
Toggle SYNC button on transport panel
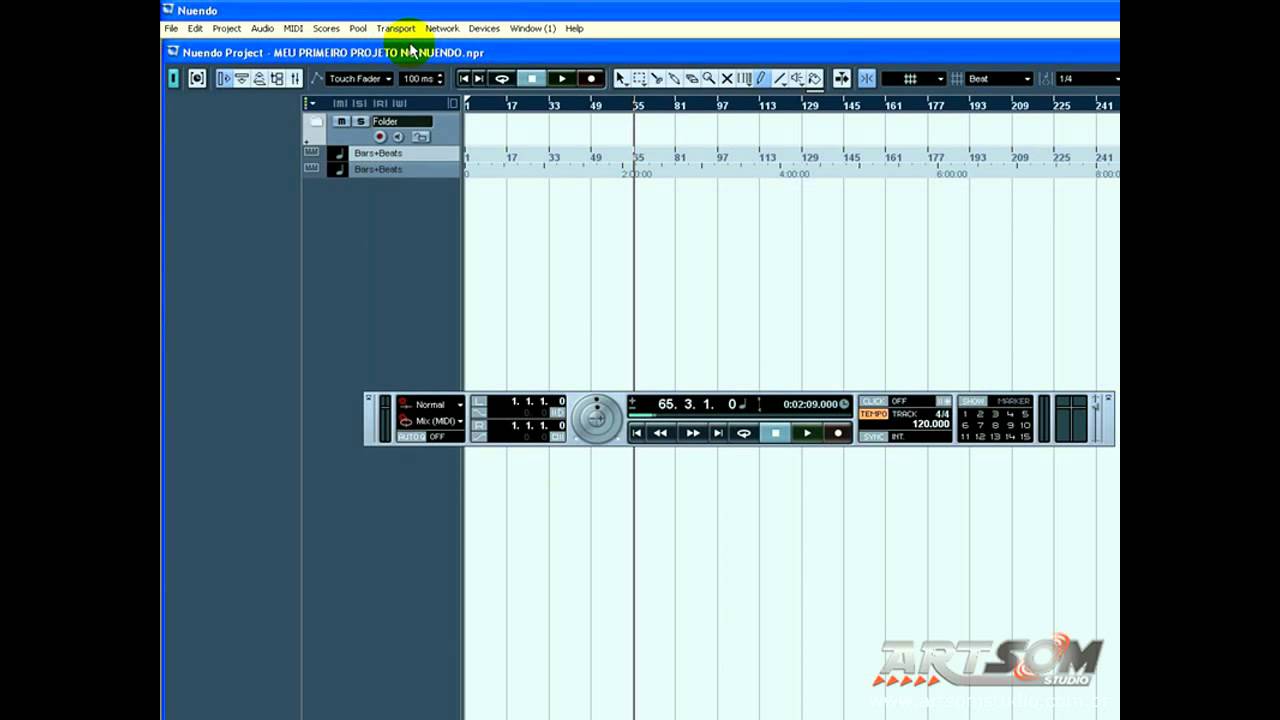pyautogui.click(x=873, y=437)
